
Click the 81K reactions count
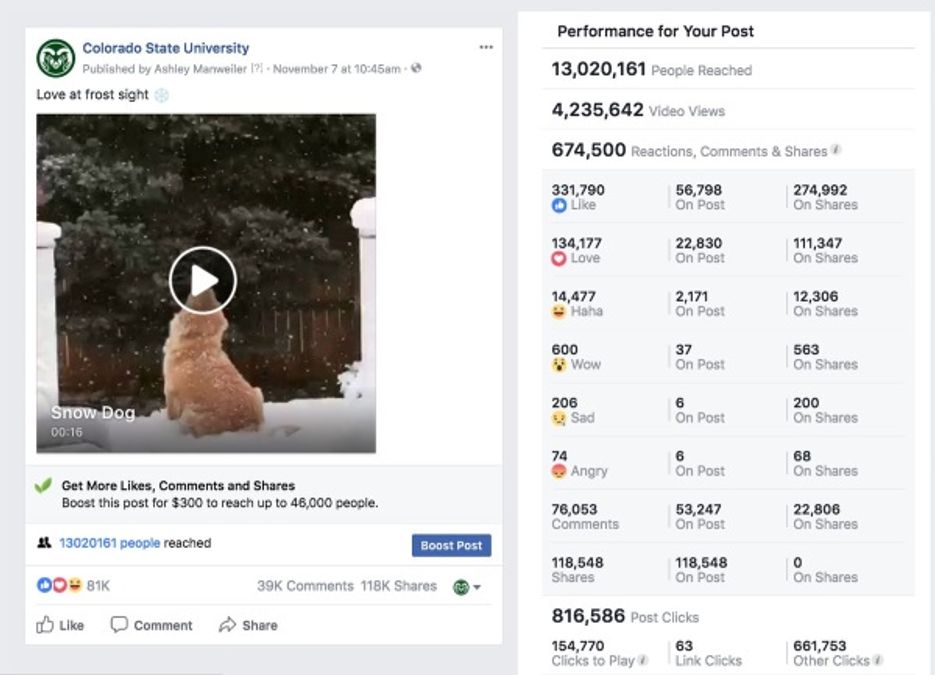98,586
